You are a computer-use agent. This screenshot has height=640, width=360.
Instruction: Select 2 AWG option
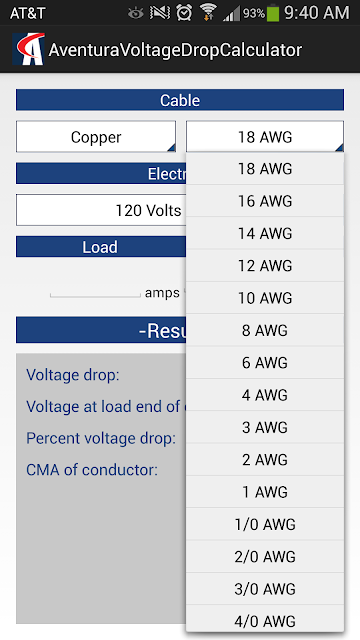pyautogui.click(x=265, y=460)
